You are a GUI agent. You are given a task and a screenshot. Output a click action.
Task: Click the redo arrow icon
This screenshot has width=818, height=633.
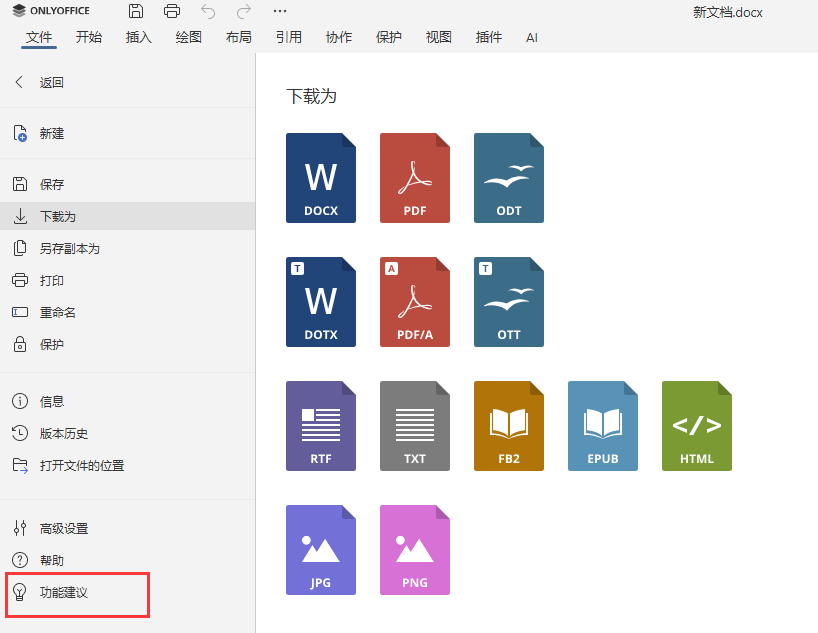point(244,11)
